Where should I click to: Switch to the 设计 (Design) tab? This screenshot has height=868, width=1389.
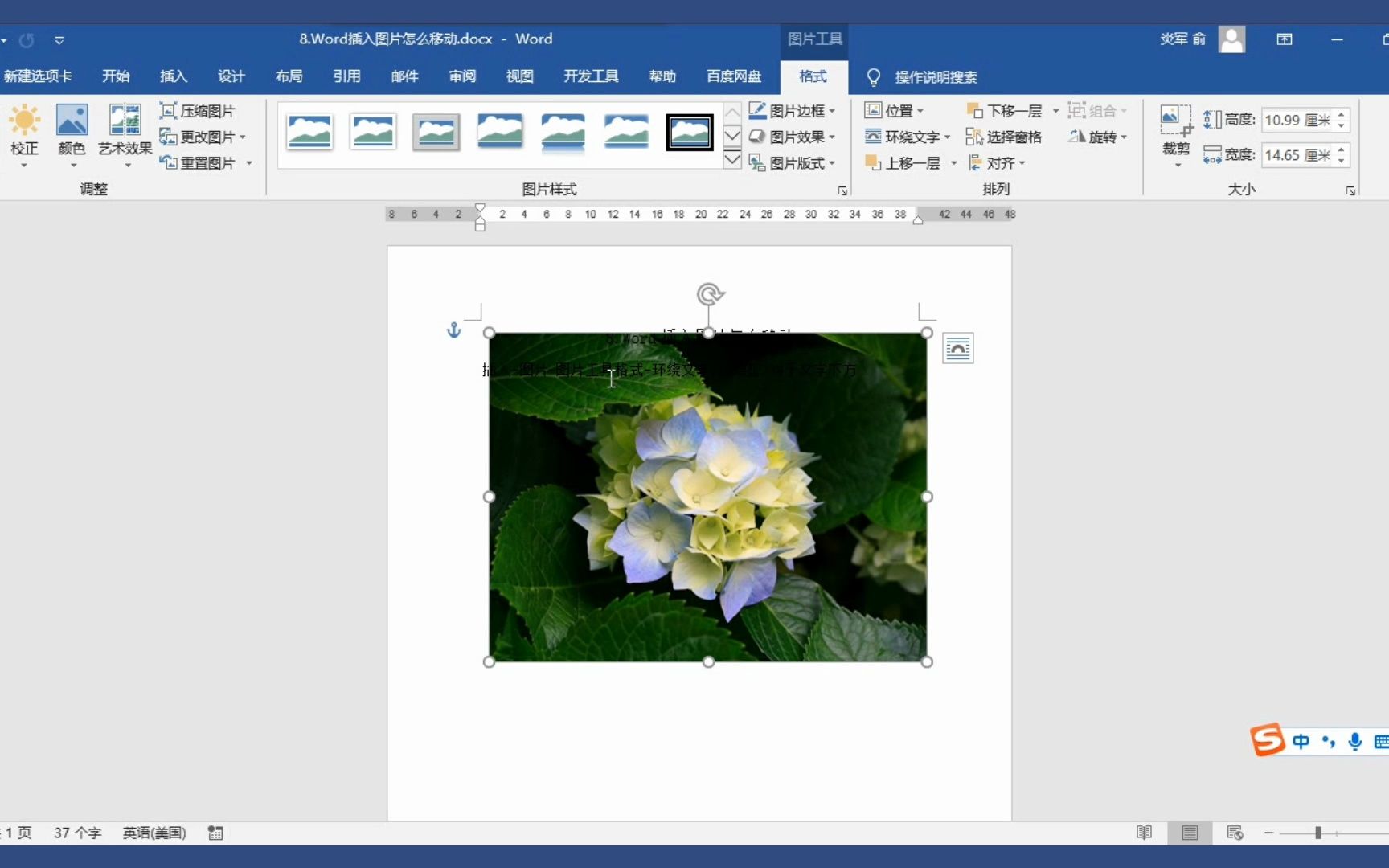231,76
